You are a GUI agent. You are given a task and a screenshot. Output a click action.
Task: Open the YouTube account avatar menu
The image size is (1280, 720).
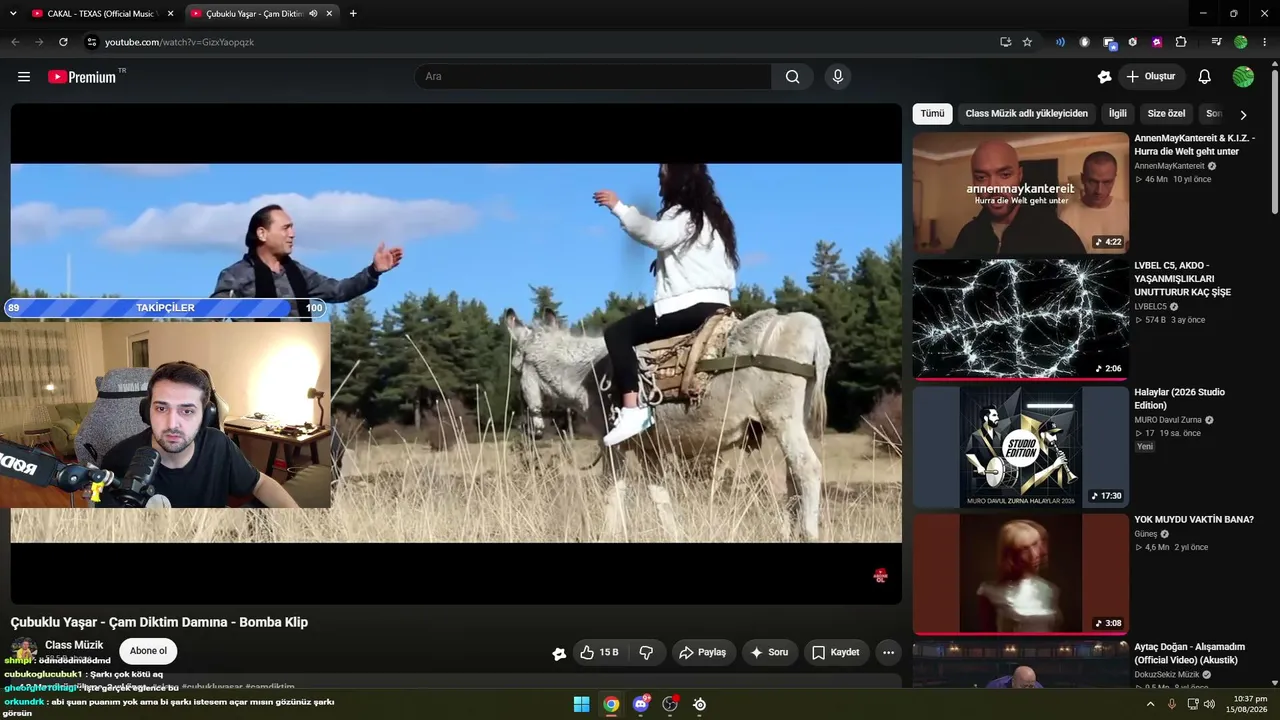[x=1243, y=77]
